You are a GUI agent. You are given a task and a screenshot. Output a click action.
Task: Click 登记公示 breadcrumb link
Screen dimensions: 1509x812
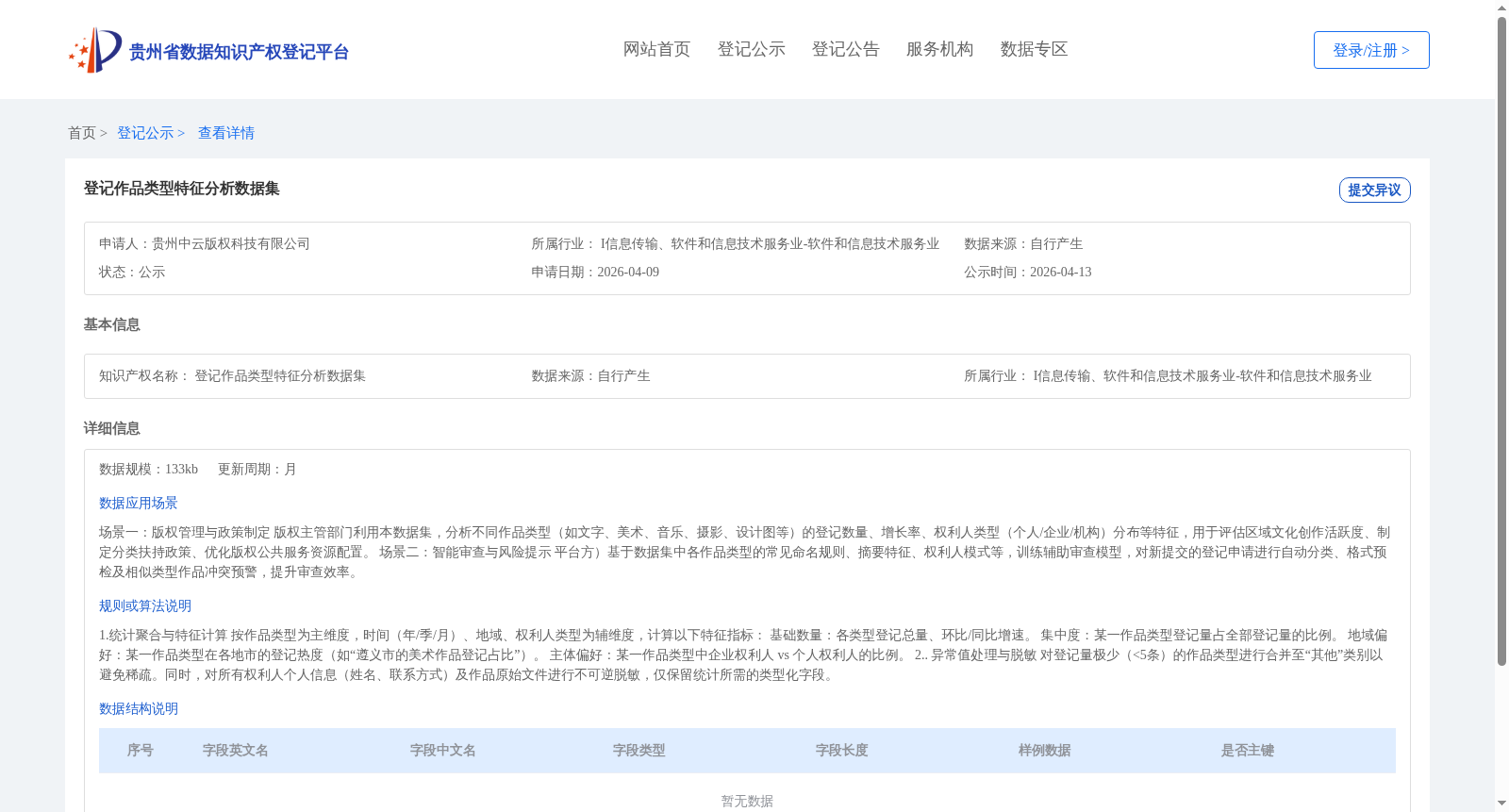(145, 133)
